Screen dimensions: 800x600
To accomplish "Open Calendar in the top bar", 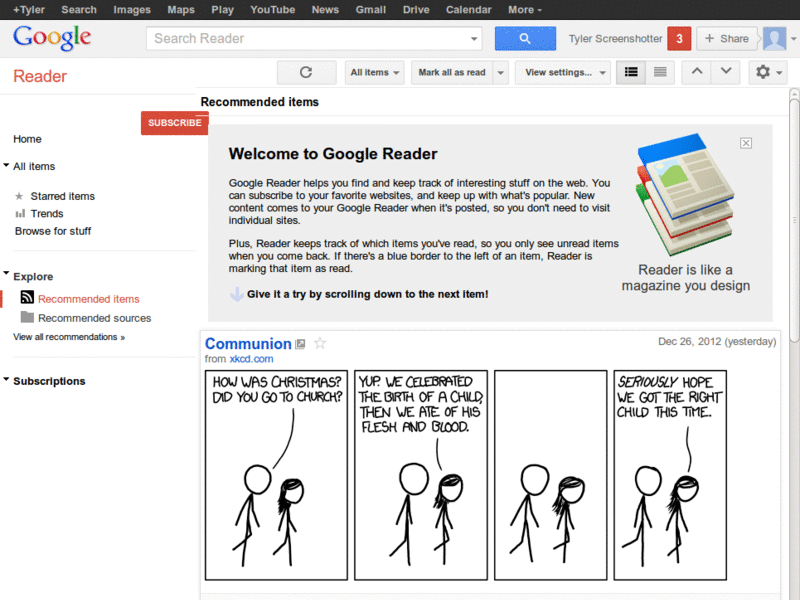I will [x=468, y=10].
